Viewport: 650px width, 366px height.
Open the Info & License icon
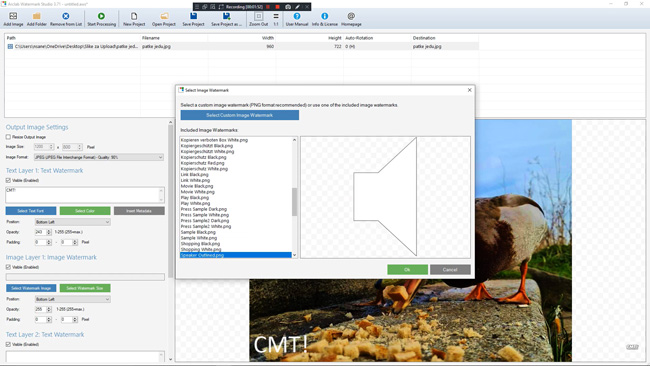325,16
